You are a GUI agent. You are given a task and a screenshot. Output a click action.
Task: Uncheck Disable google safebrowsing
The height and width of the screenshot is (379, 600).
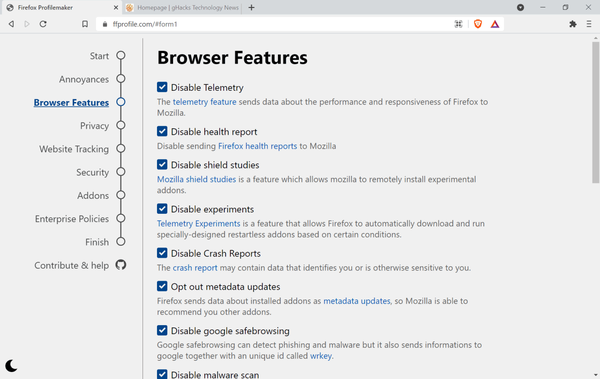tap(162, 330)
